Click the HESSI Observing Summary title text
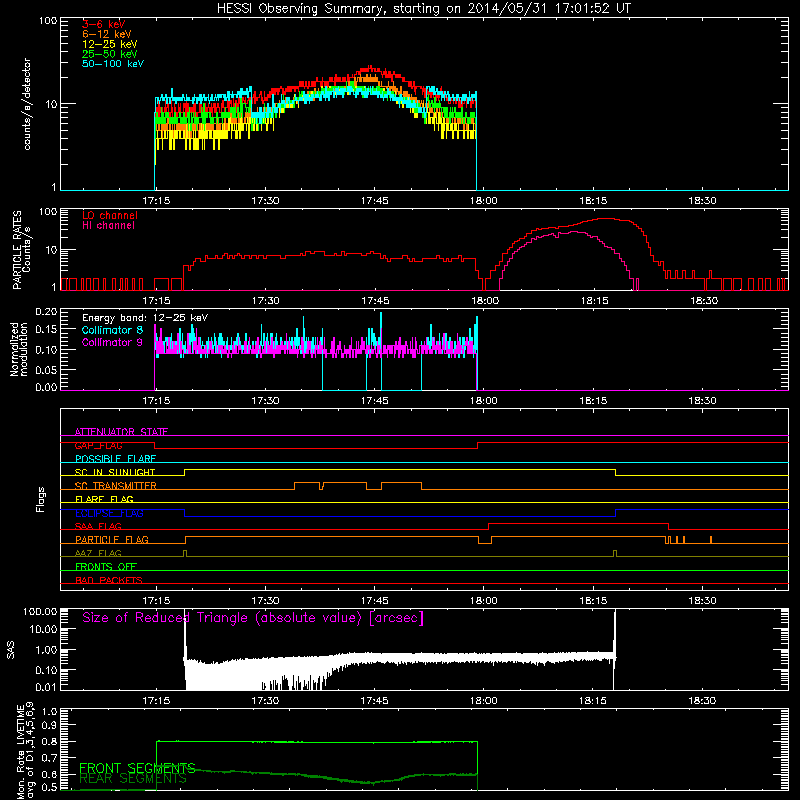The height and width of the screenshot is (800, 800). coord(424,9)
